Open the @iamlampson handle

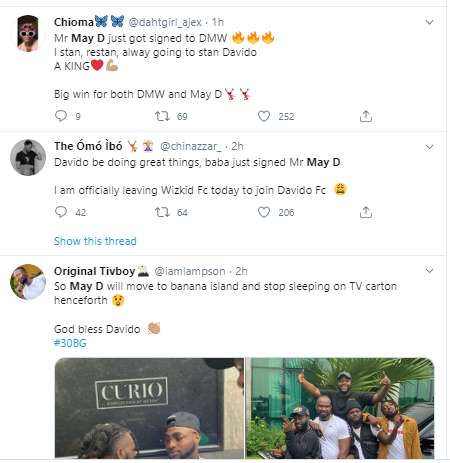(x=190, y=271)
